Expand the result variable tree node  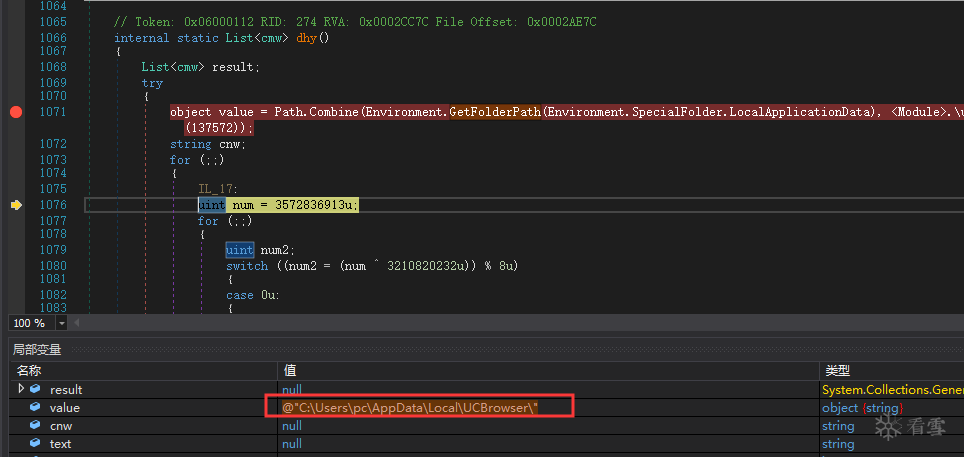(x=19, y=389)
